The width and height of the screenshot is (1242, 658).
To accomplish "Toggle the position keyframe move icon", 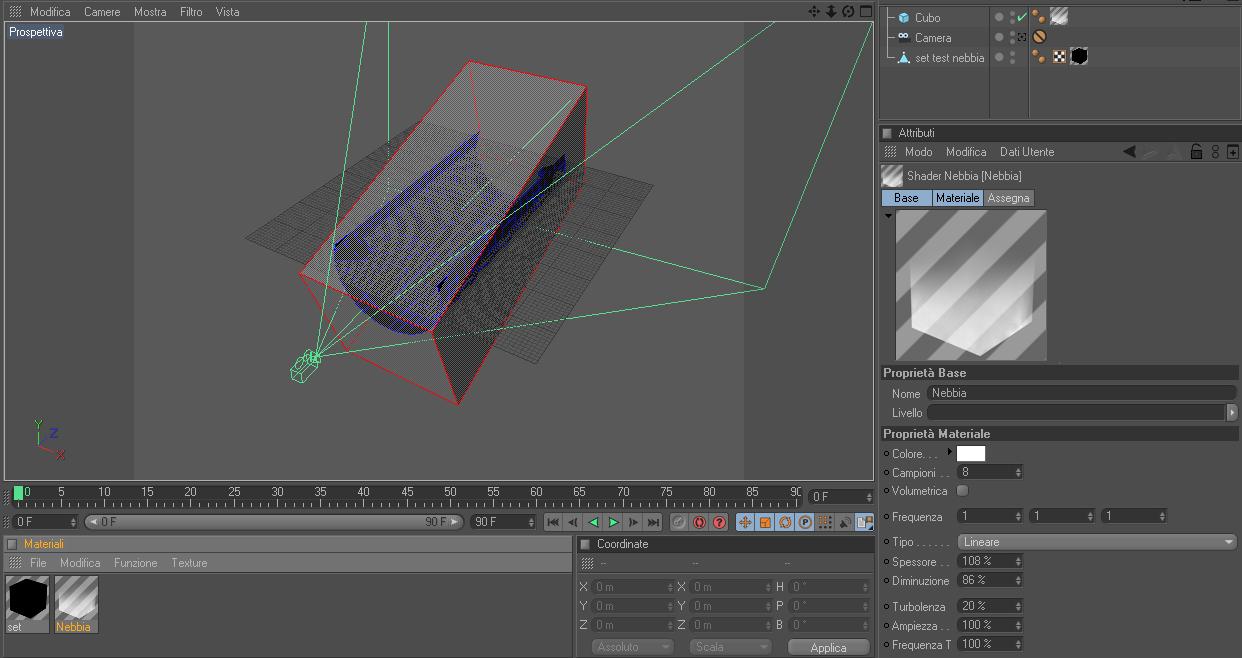I will (745, 522).
